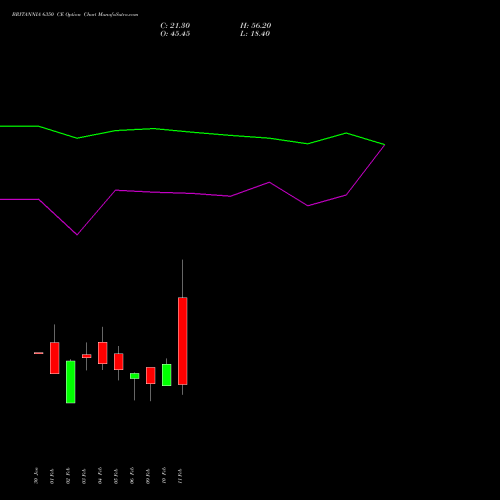Select the closing price C: 21.30

pyautogui.click(x=175, y=26)
